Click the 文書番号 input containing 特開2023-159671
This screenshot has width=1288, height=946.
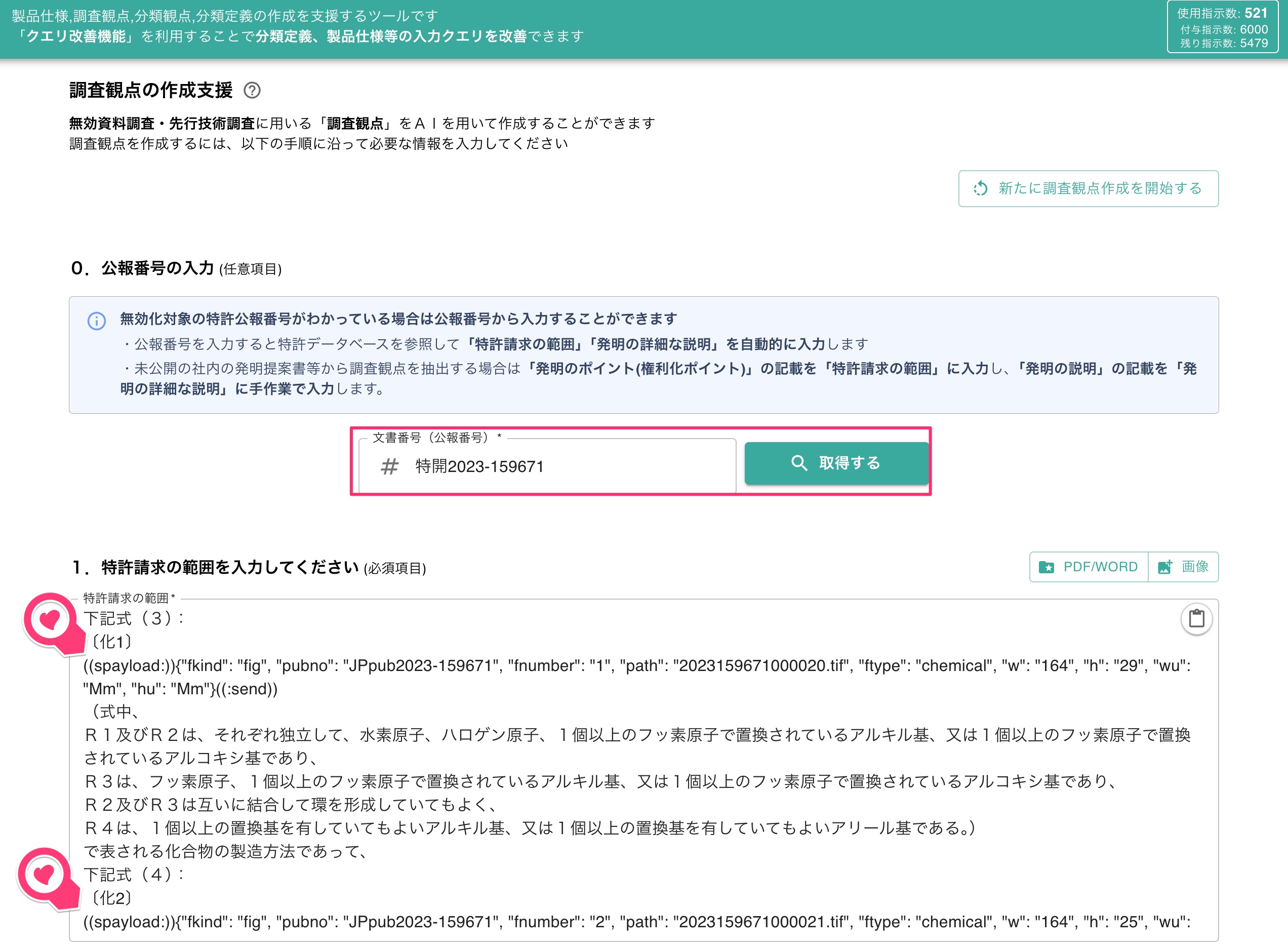point(547,466)
